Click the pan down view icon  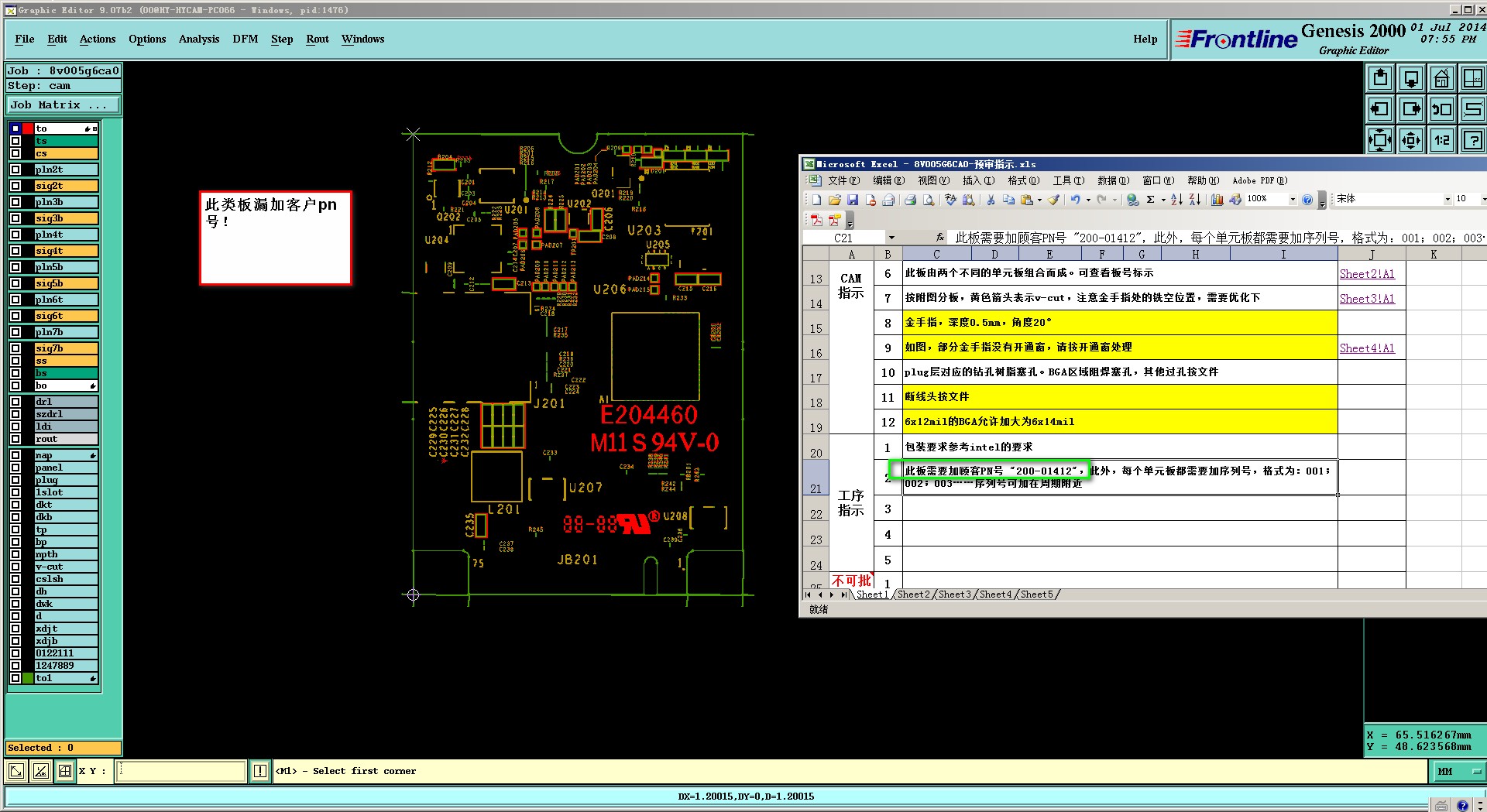1411,78
